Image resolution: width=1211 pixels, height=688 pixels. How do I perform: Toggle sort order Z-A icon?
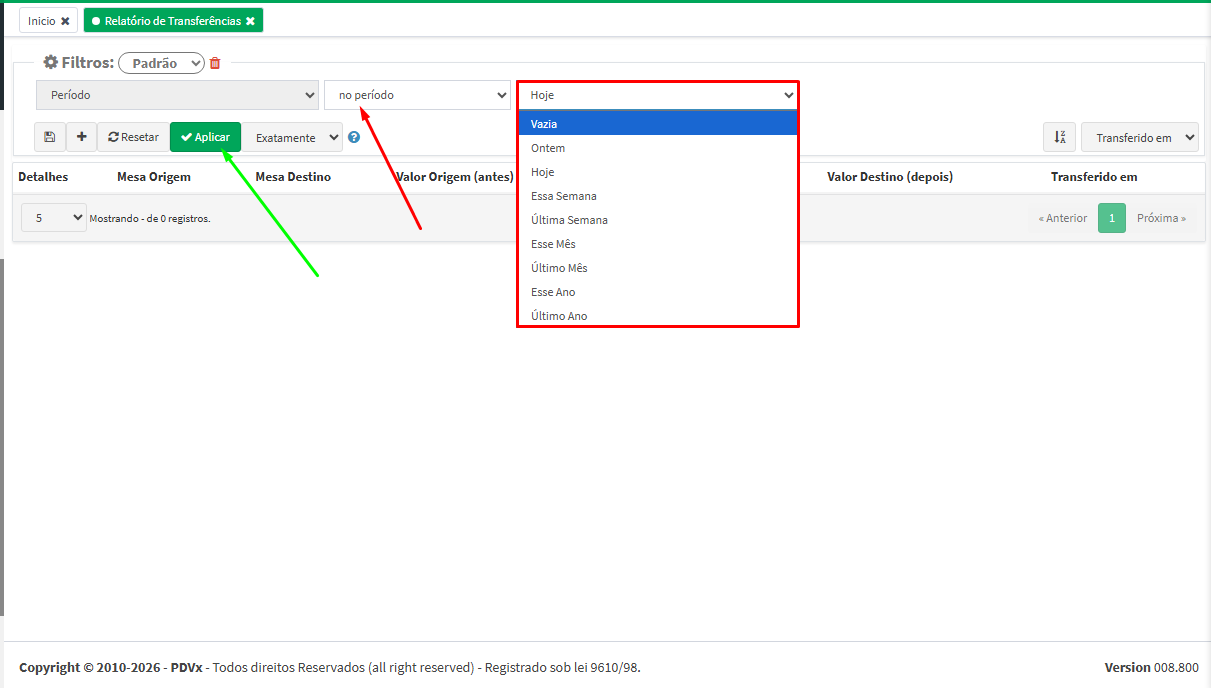[x=1059, y=137]
